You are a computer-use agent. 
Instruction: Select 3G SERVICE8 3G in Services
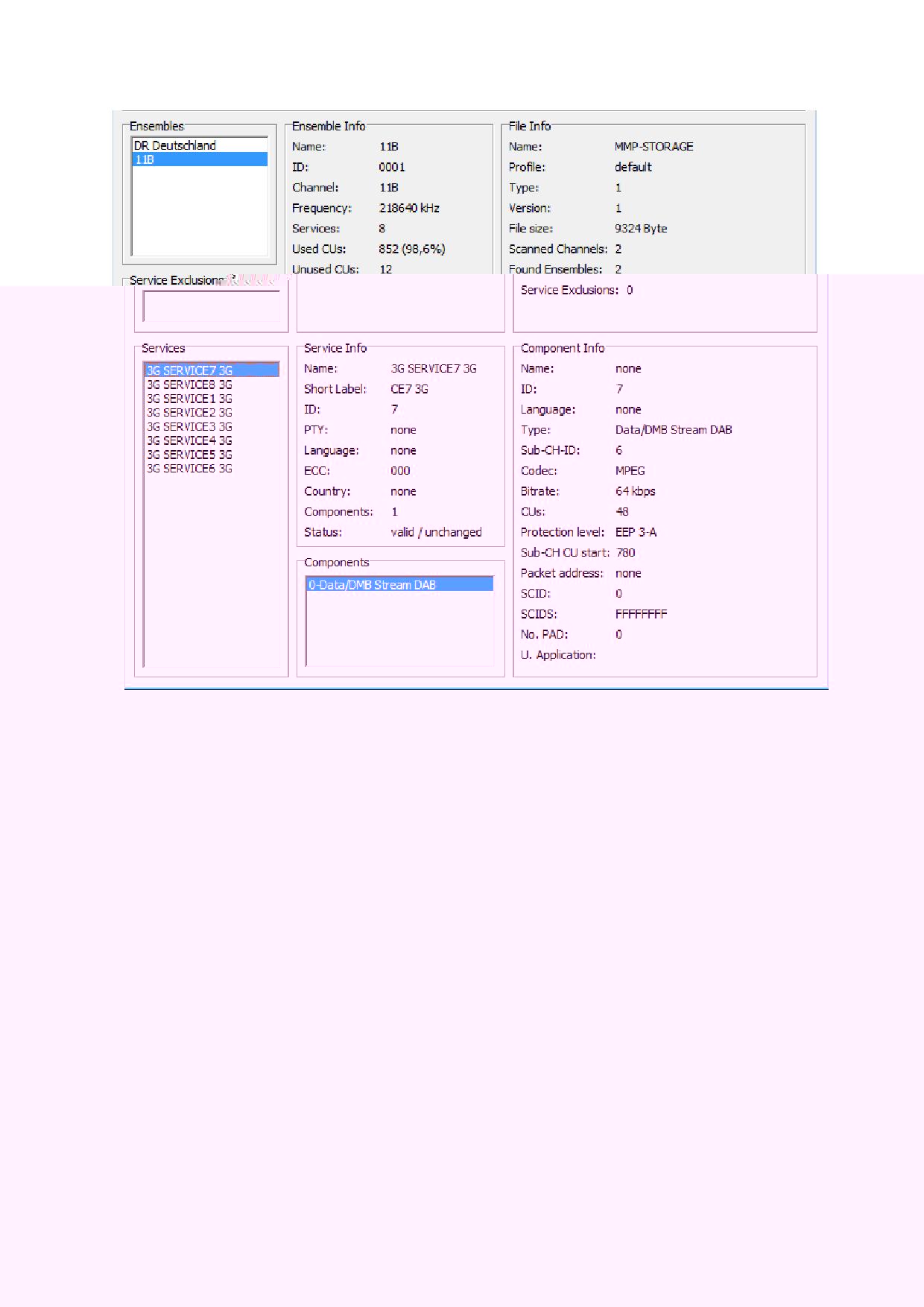pos(189,384)
